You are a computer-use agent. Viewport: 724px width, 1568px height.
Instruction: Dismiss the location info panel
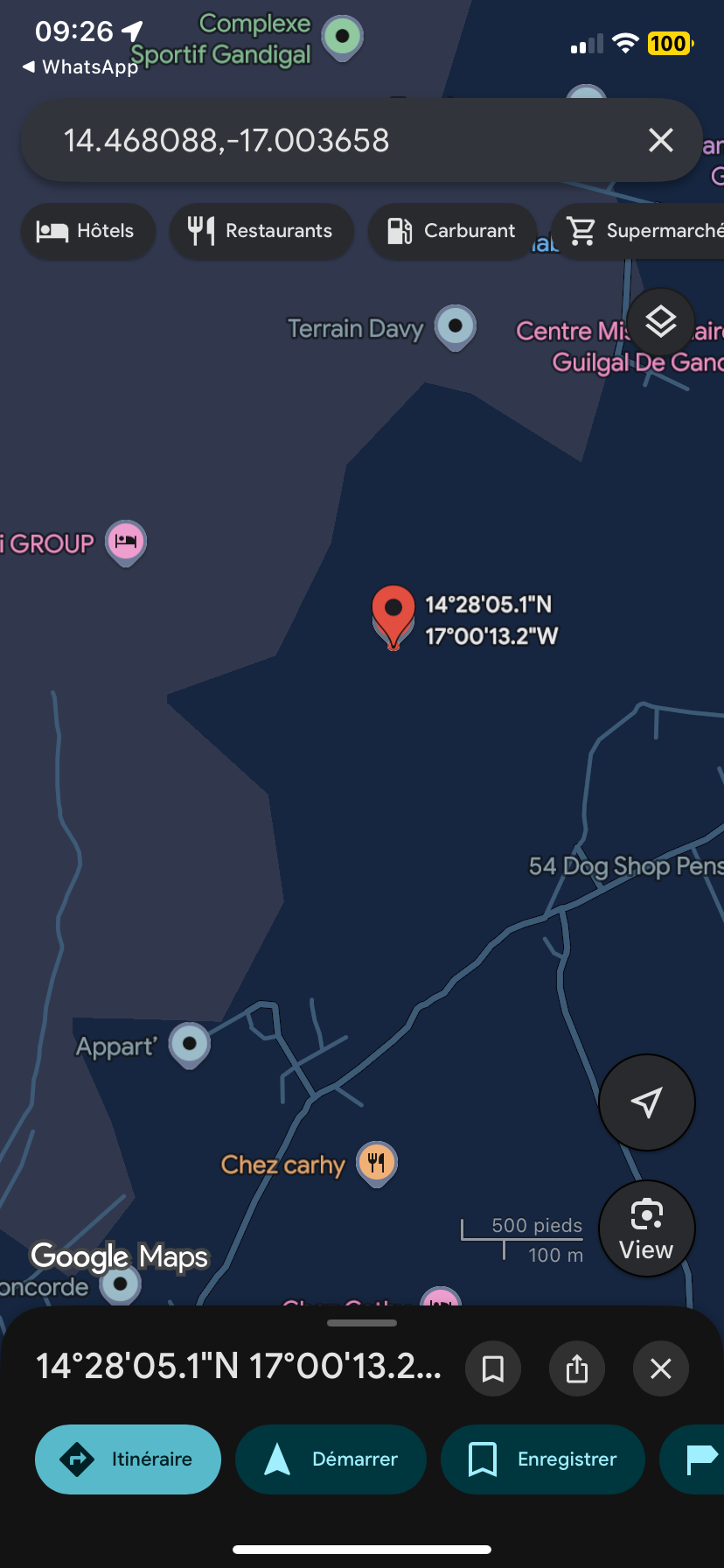(x=661, y=1368)
